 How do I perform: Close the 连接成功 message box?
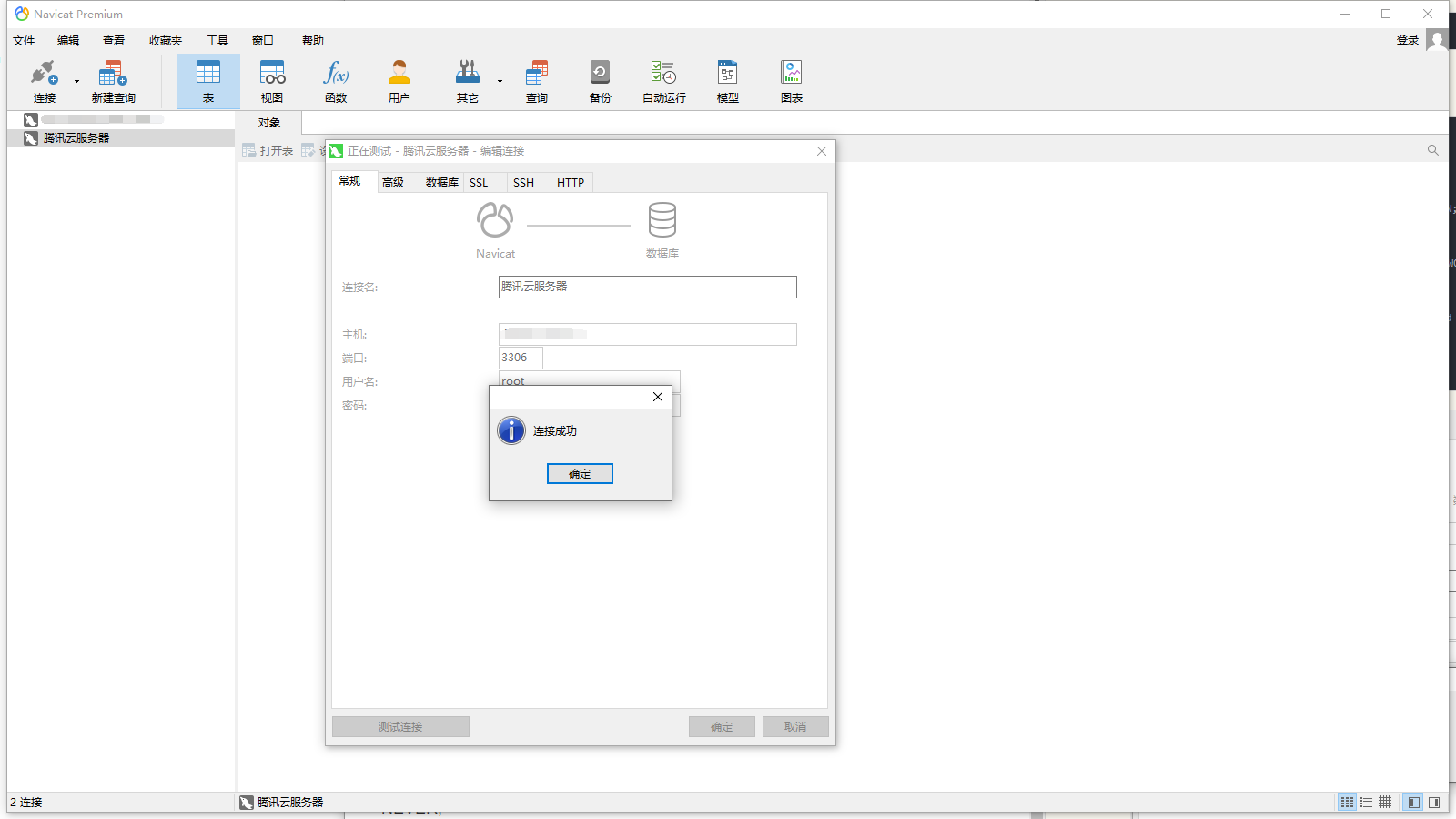658,397
